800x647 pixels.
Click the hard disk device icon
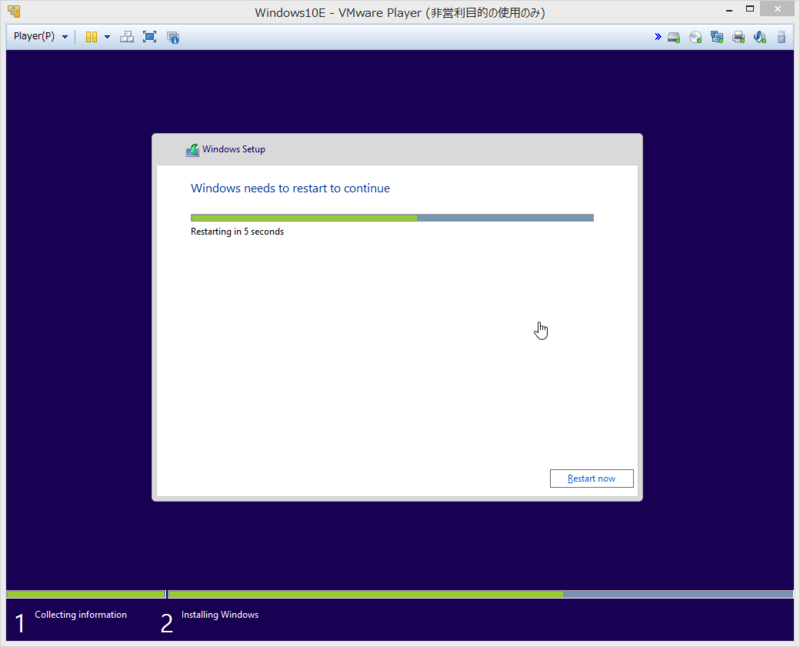coord(674,37)
